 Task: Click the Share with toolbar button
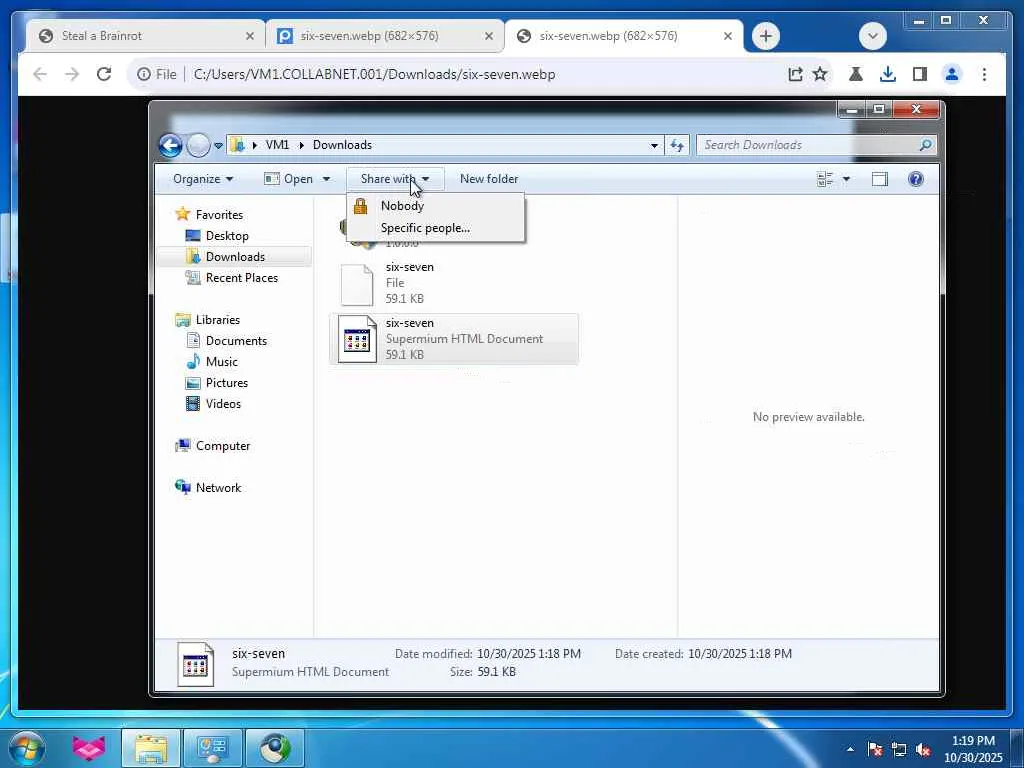click(395, 179)
